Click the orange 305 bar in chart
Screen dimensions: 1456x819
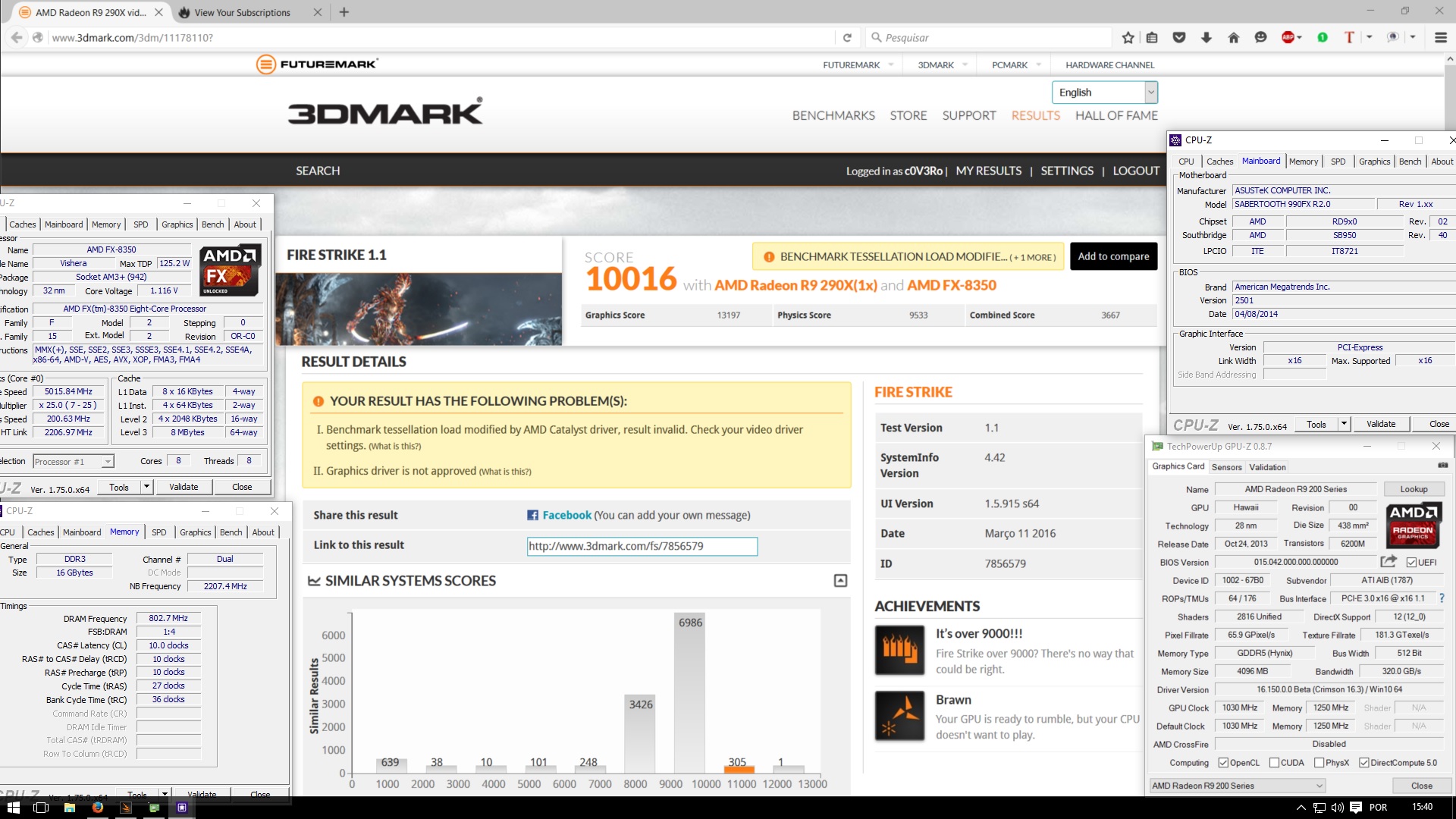[x=739, y=769]
